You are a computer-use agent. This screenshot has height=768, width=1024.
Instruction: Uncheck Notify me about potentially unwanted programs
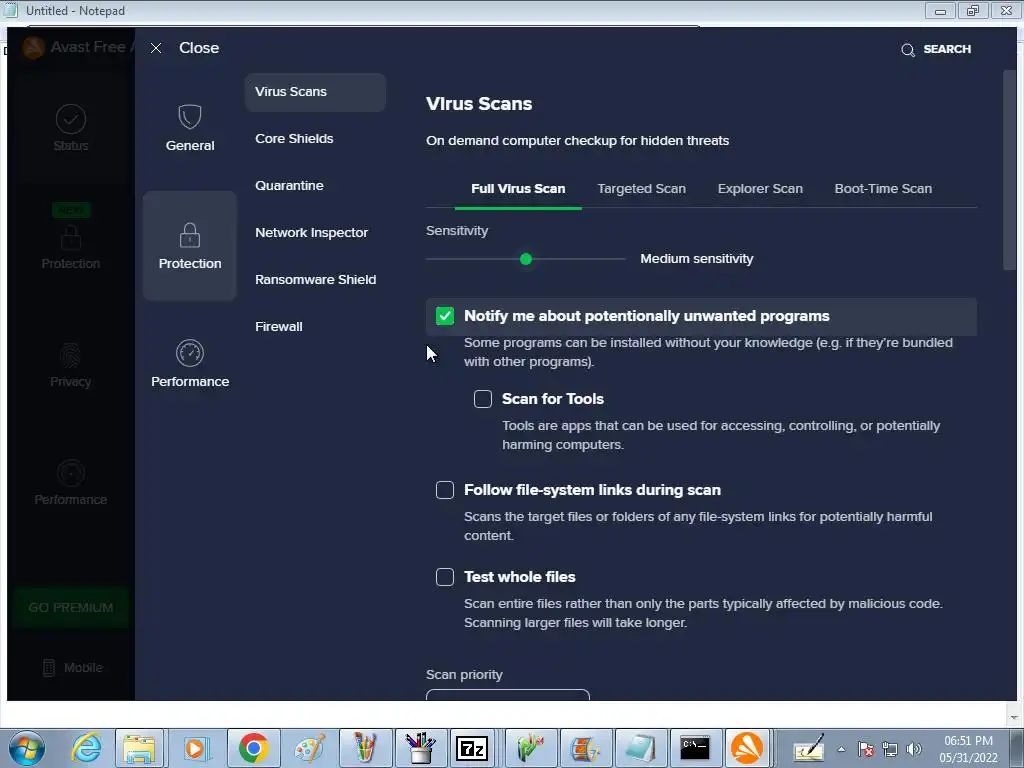tap(445, 316)
